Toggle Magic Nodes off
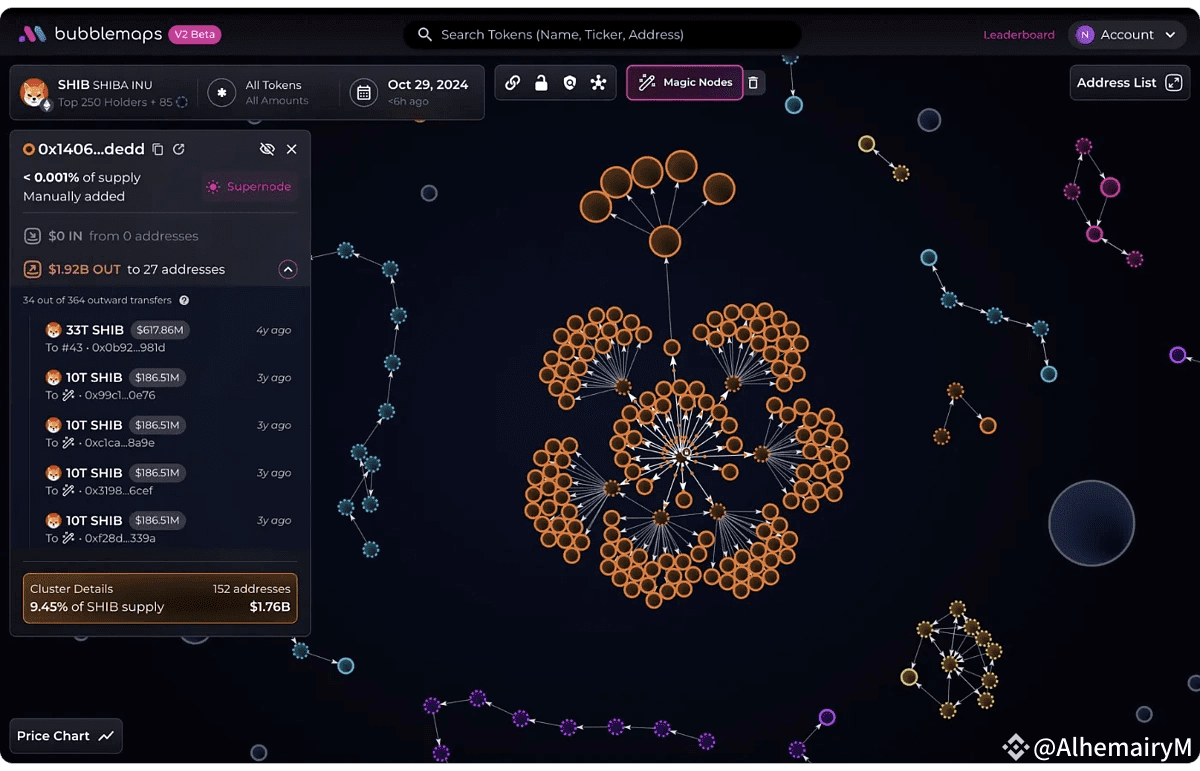This screenshot has width=1200, height=771. pyautogui.click(x=684, y=83)
